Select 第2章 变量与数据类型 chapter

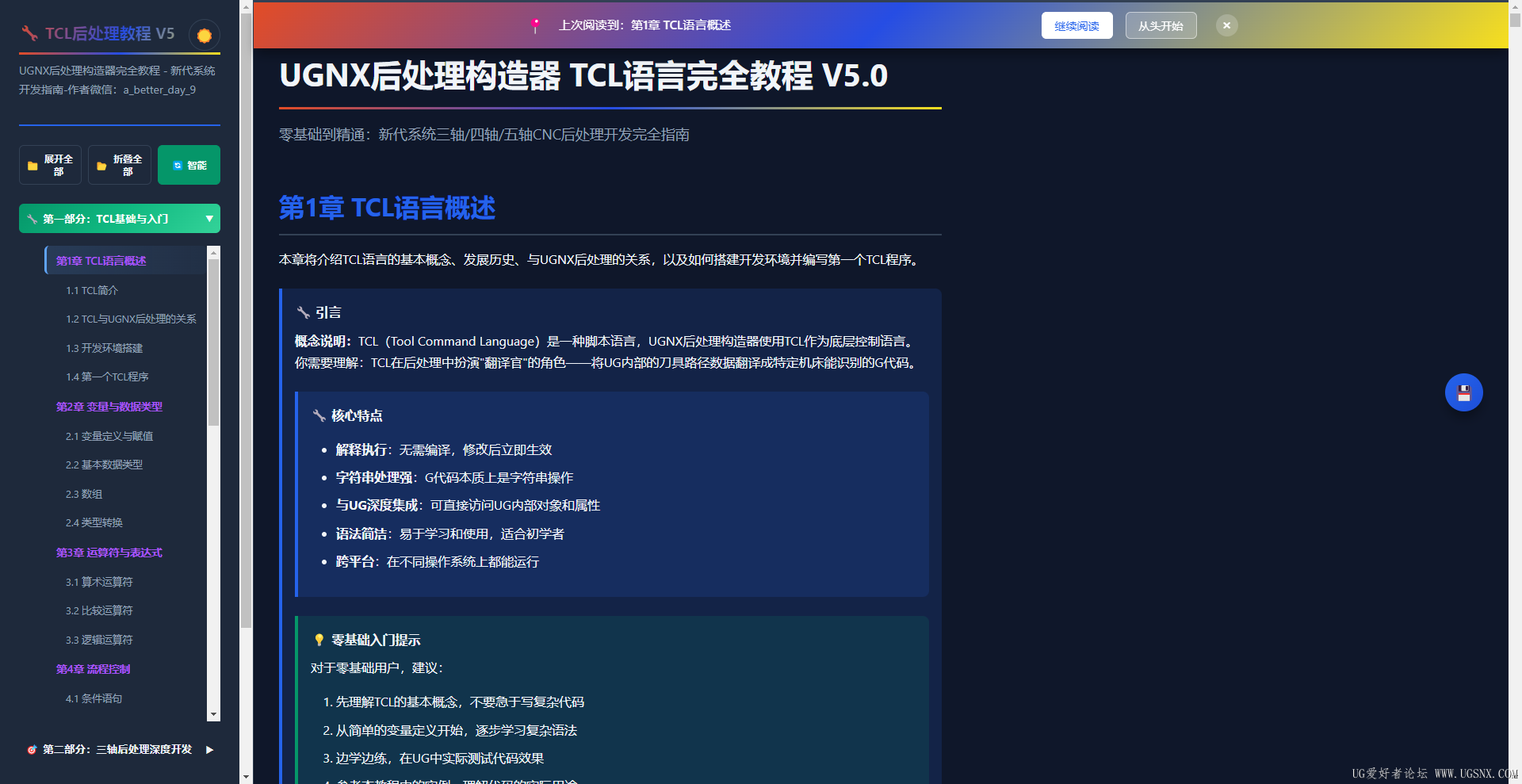click(x=109, y=407)
